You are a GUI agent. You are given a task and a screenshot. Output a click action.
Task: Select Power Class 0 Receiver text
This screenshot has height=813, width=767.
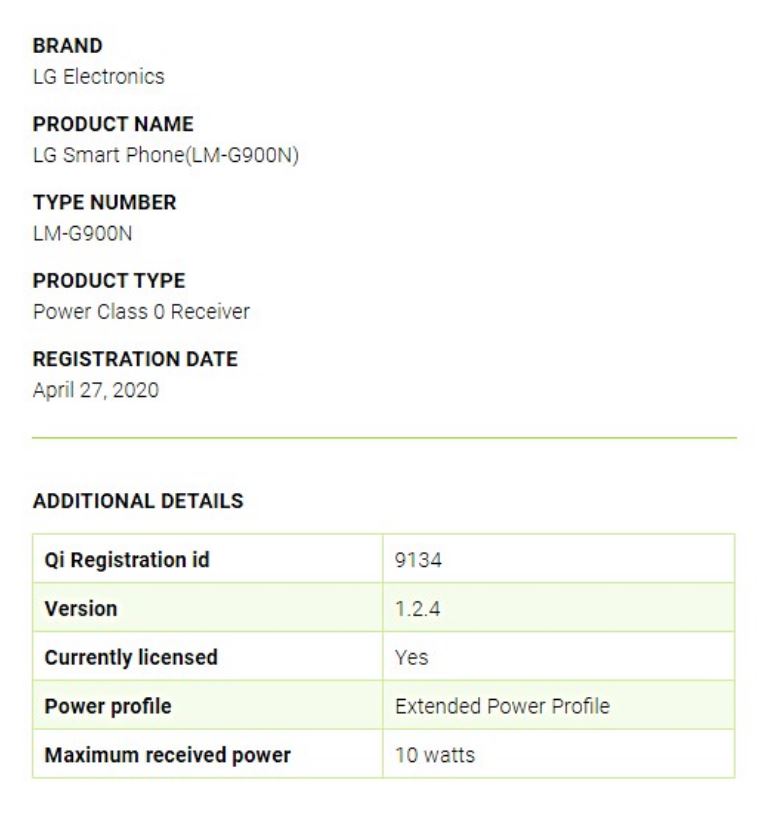(x=141, y=312)
